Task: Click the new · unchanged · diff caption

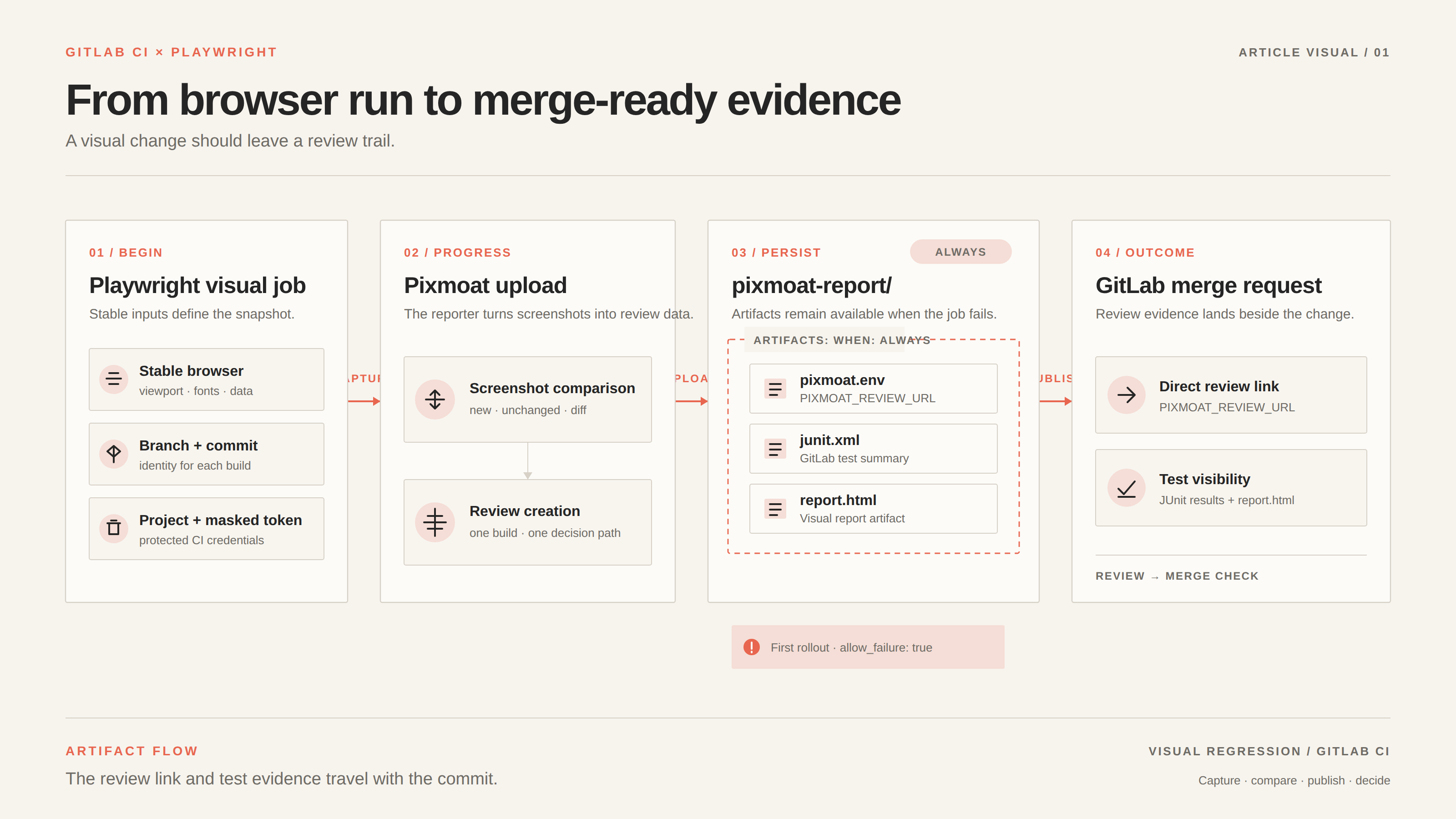Action: [527, 410]
